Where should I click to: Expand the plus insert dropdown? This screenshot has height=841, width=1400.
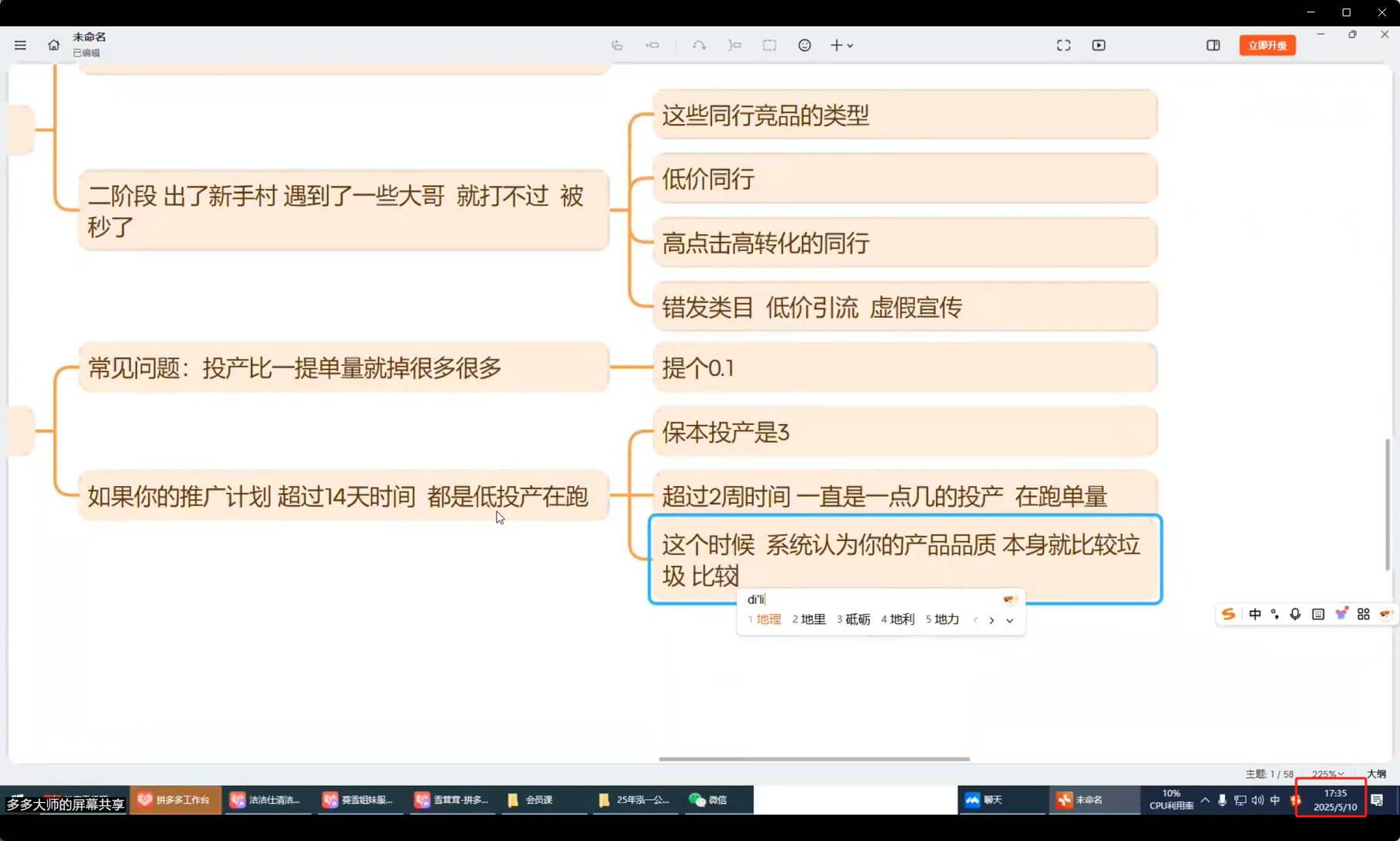842,46
